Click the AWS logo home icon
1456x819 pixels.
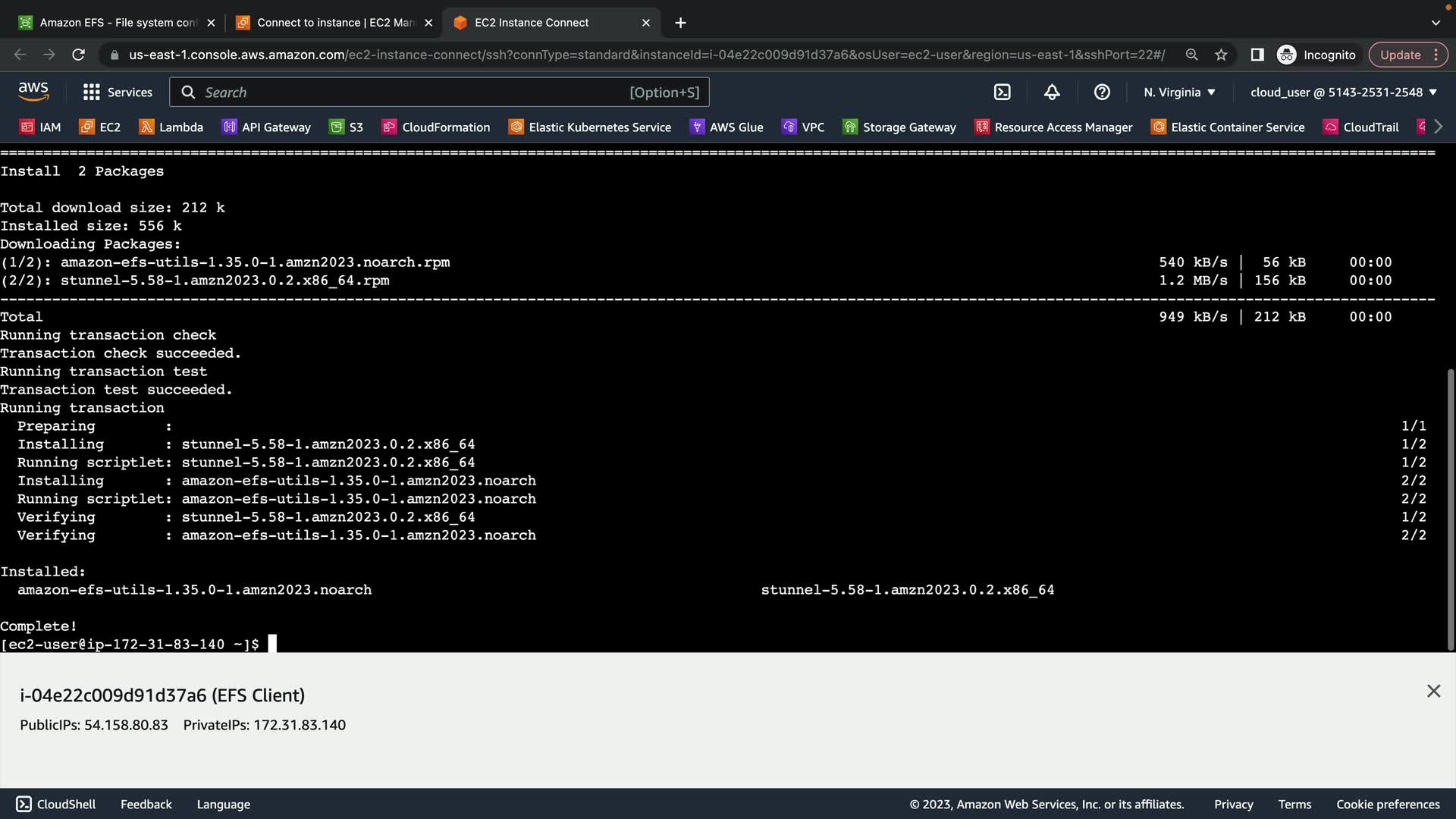pos(33,92)
